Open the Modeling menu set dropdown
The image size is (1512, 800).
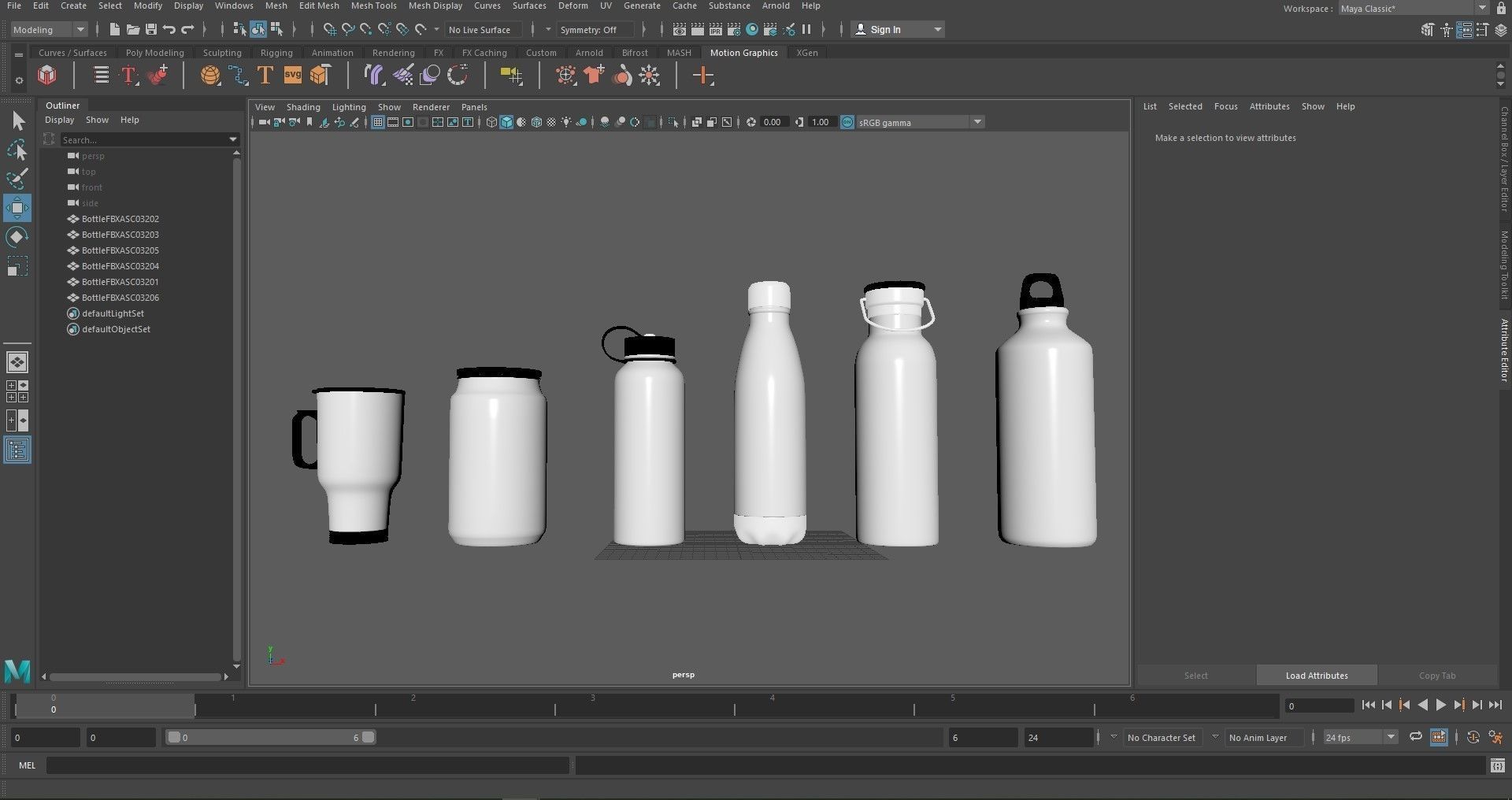tap(49, 30)
